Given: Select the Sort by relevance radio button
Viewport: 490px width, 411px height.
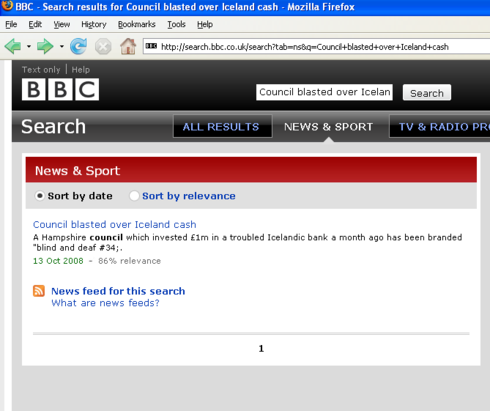Looking at the screenshot, I should 134,196.
